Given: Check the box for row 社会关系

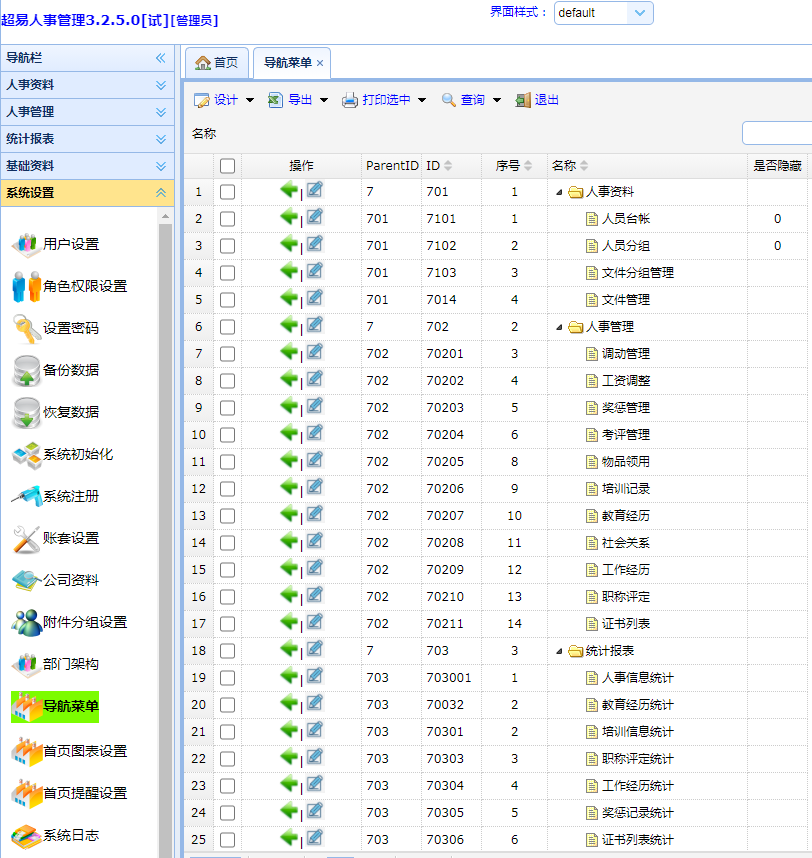Looking at the screenshot, I should (227, 543).
